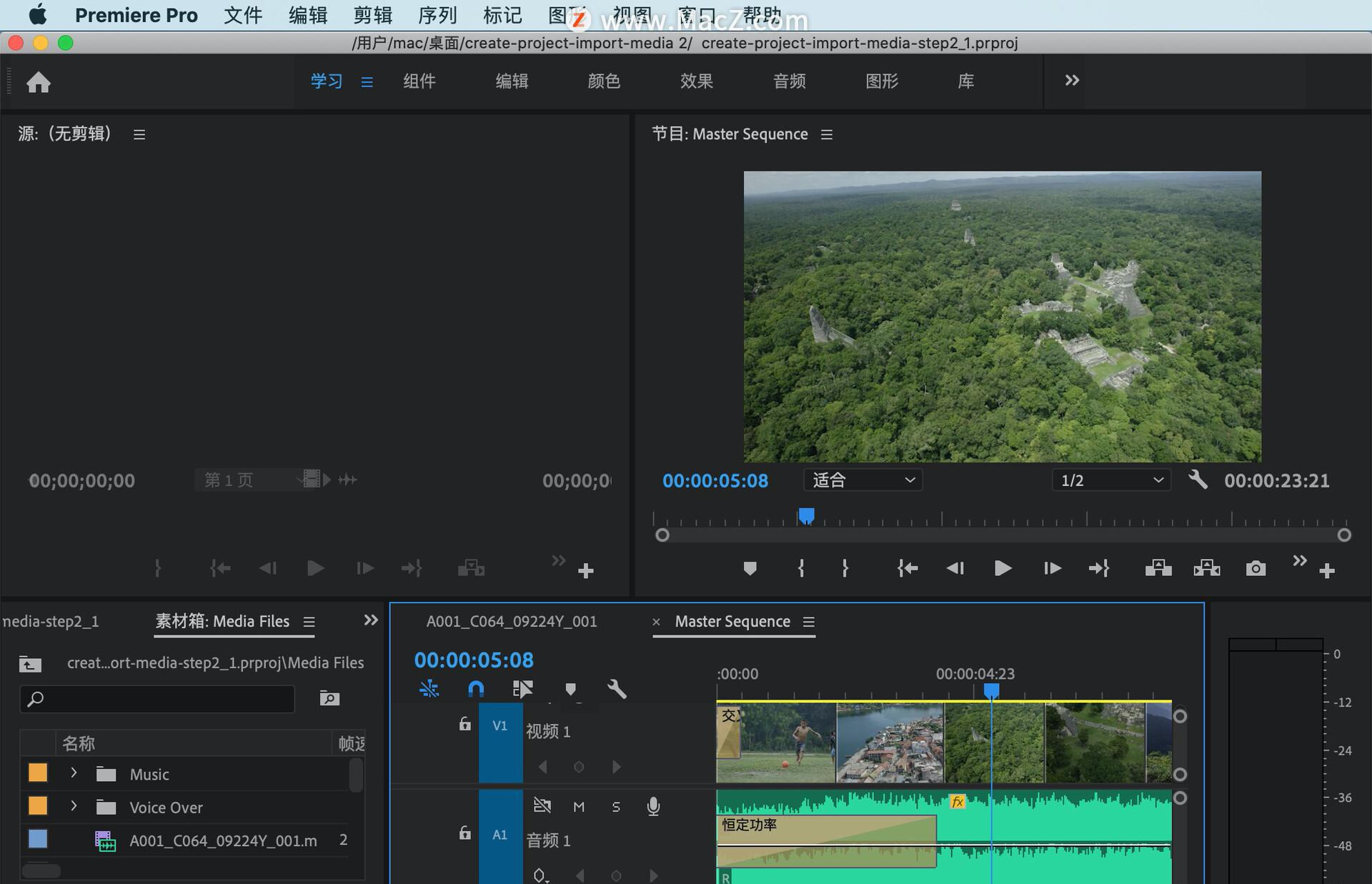Expand the Music bin folder

coord(74,773)
